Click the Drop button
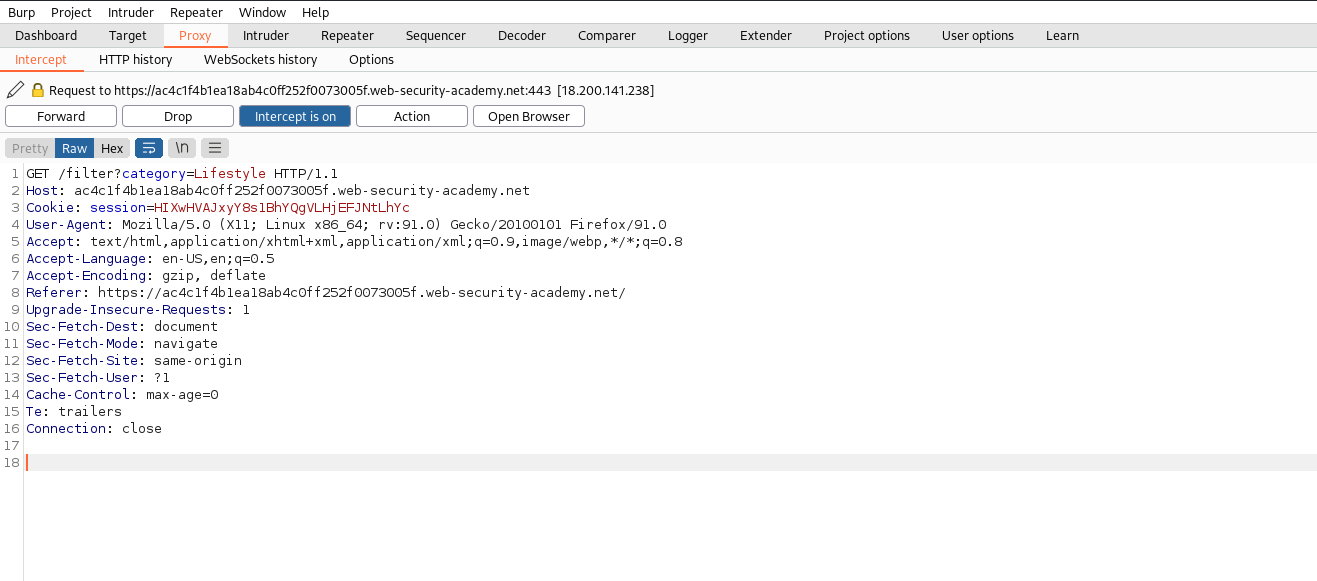 pyautogui.click(x=178, y=116)
